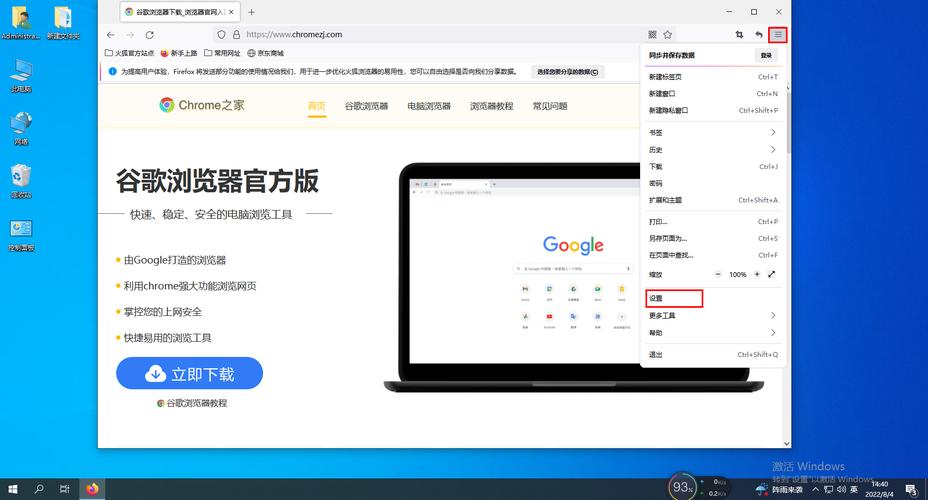The height and width of the screenshot is (500, 928).
Task: Open the notification center icon
Action: 911,489
